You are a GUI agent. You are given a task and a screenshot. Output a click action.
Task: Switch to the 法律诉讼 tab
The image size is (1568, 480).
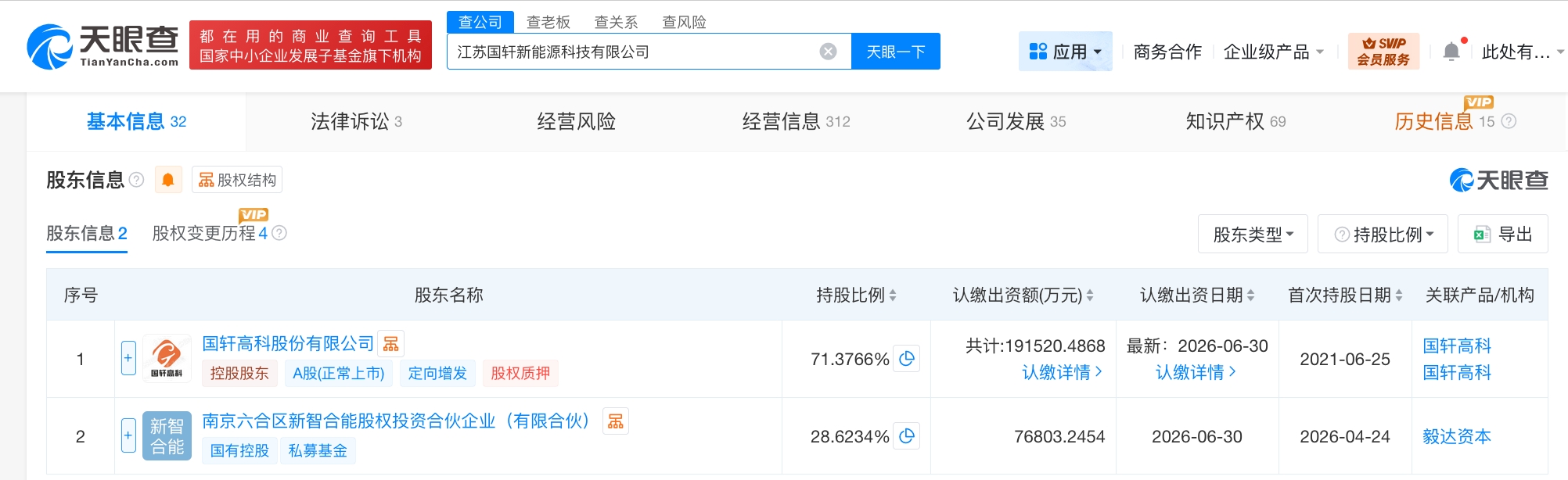pyautogui.click(x=356, y=121)
